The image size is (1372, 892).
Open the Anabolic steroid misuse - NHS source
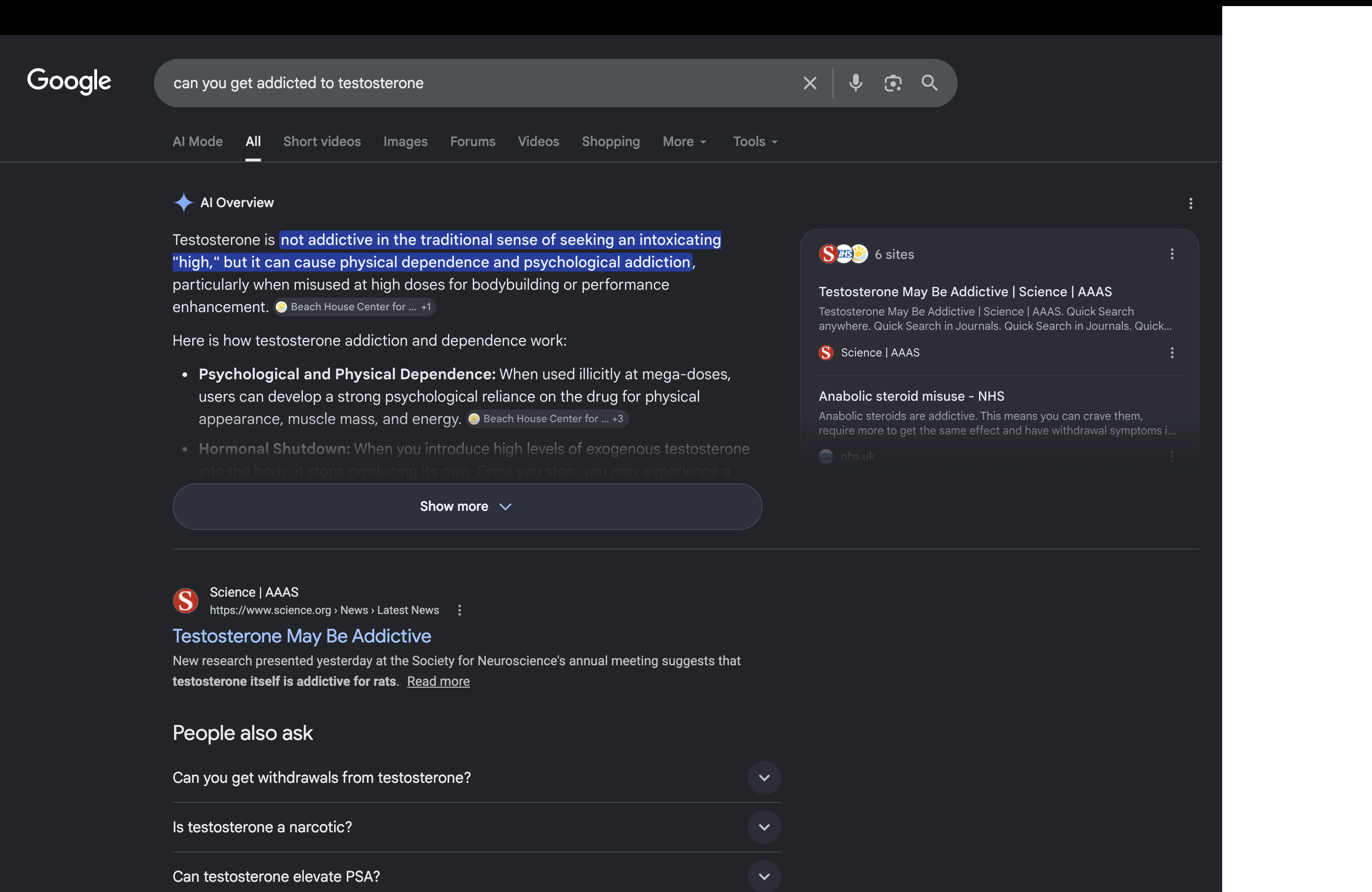tap(911, 396)
